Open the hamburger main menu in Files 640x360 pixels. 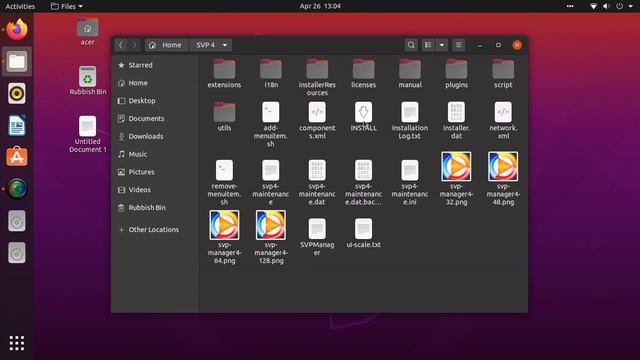[458, 45]
